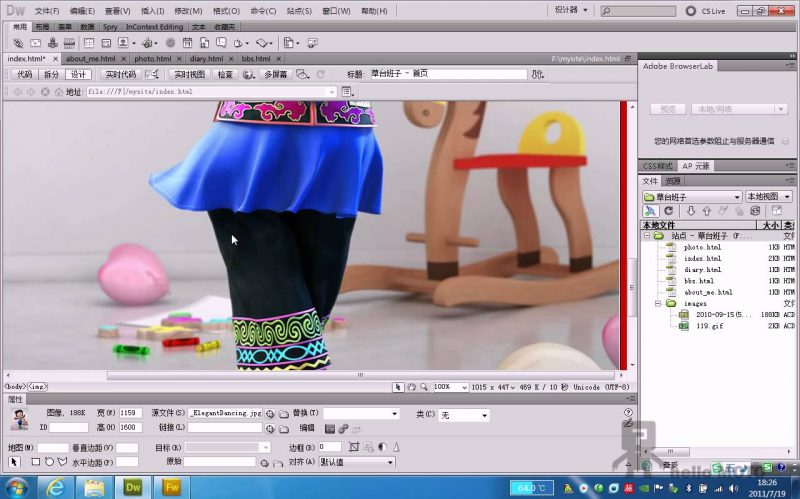This screenshot has height=499, width=800.
Task: Click the connect to remote server icon
Action: [x=650, y=211]
